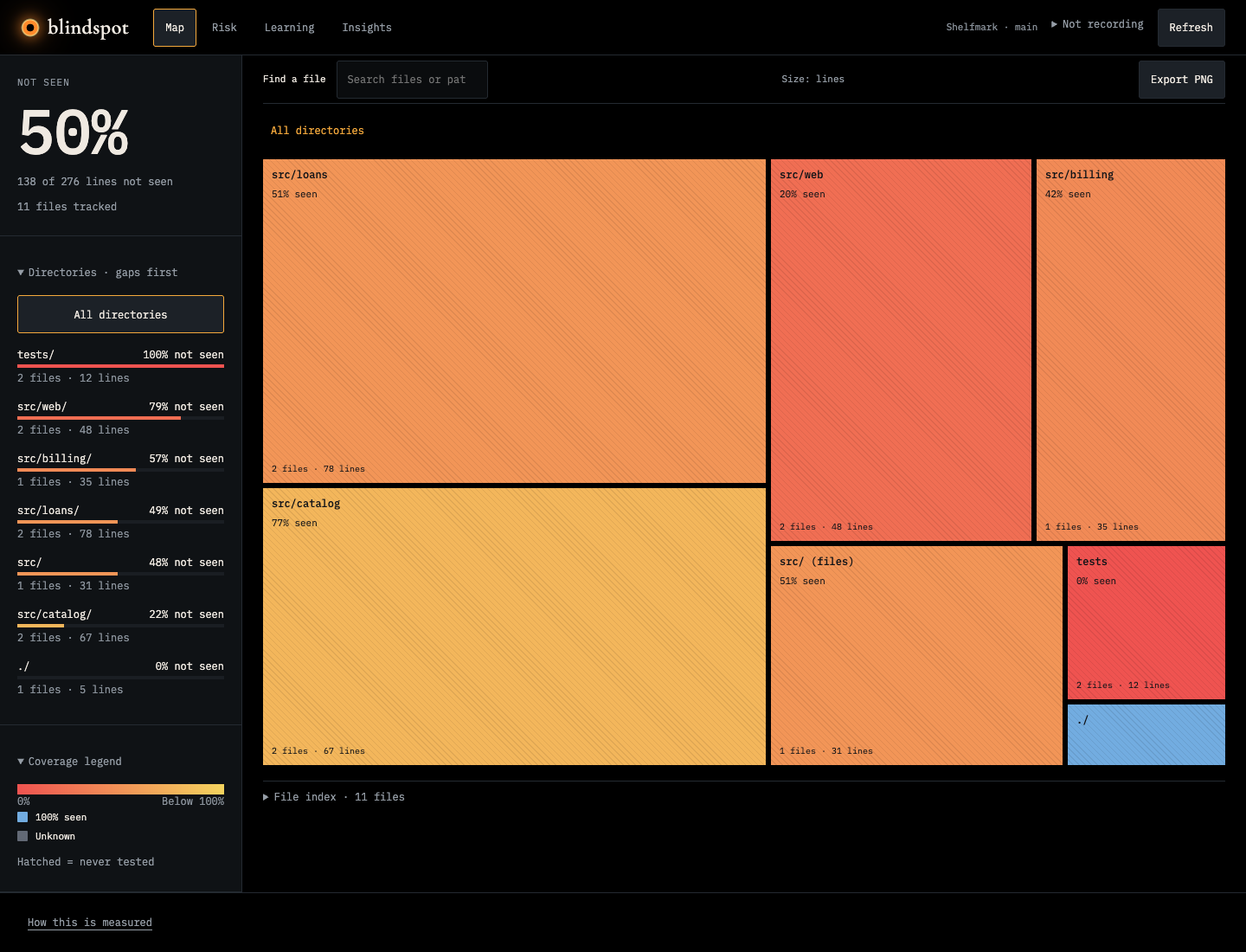The height and width of the screenshot is (952, 1246).
Task: Expand the File index 11 files
Action: pyautogui.click(x=334, y=797)
